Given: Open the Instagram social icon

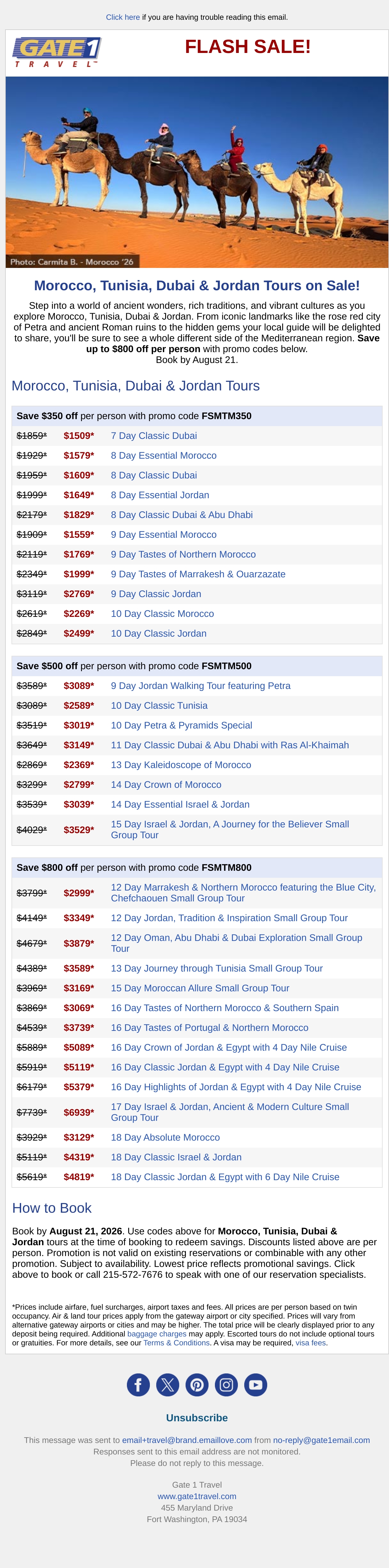Looking at the screenshot, I should [226, 1385].
